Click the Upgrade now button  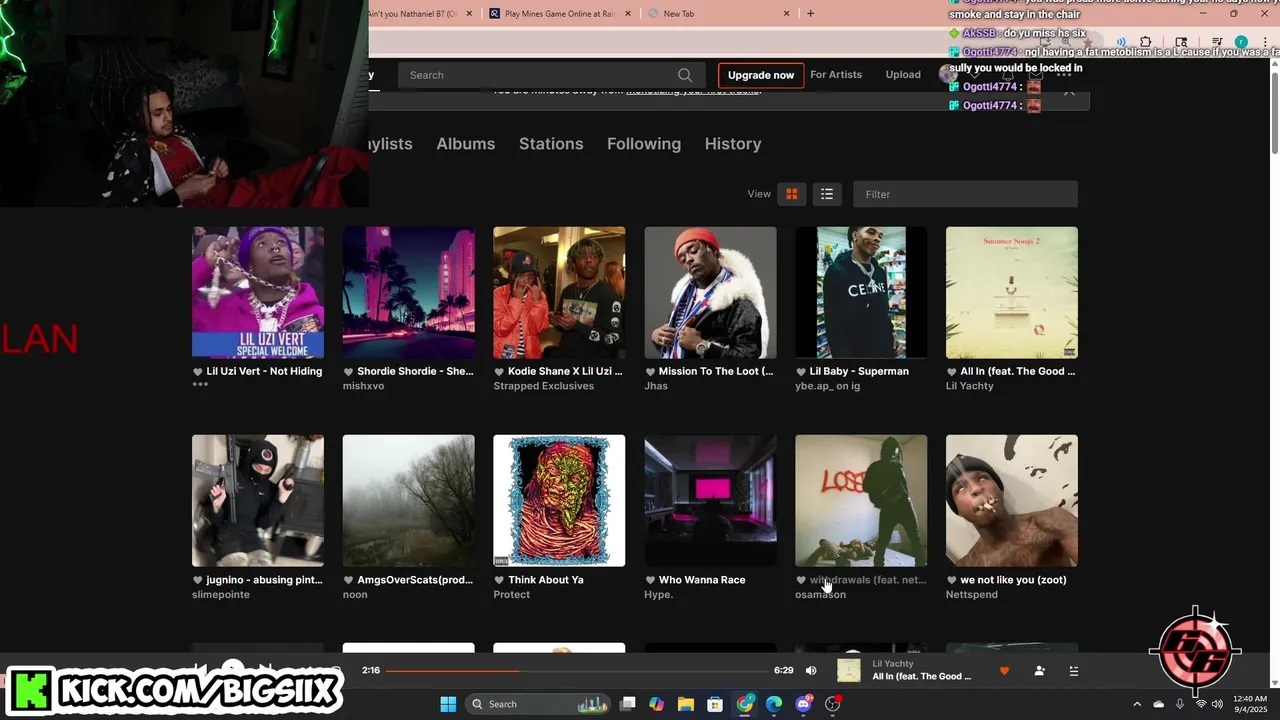[761, 75]
